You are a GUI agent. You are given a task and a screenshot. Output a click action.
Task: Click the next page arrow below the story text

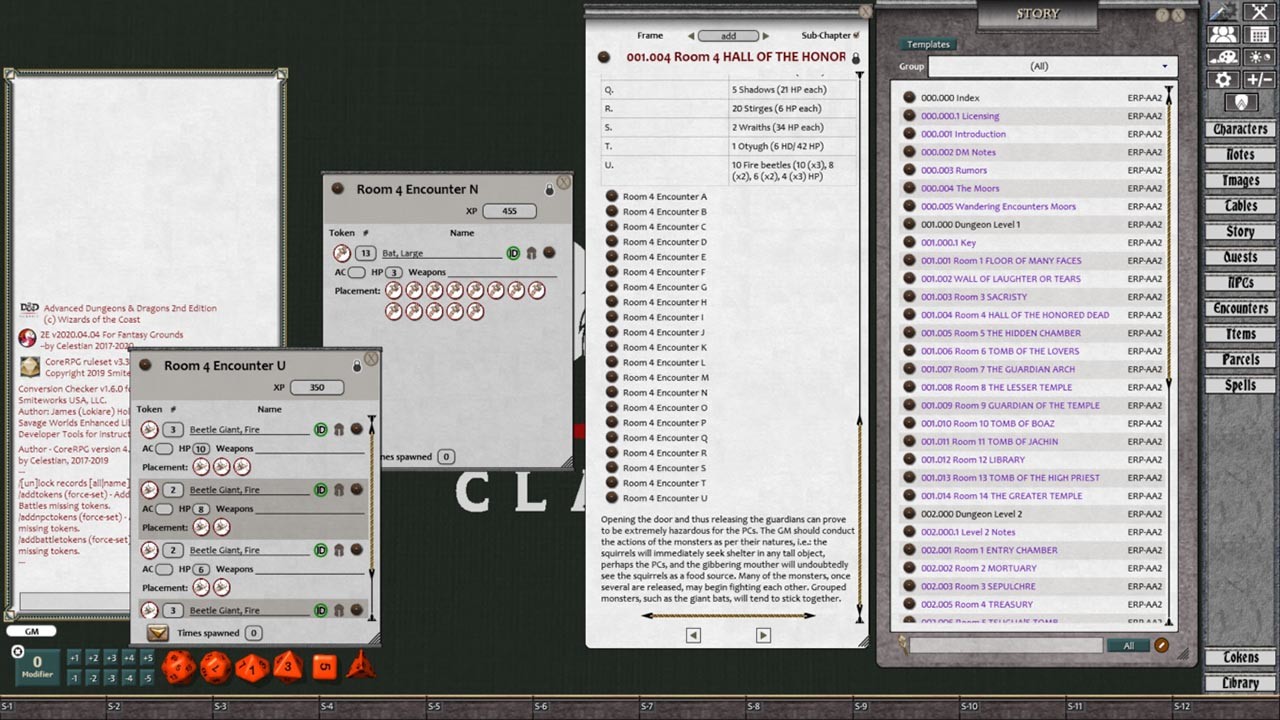[763, 634]
